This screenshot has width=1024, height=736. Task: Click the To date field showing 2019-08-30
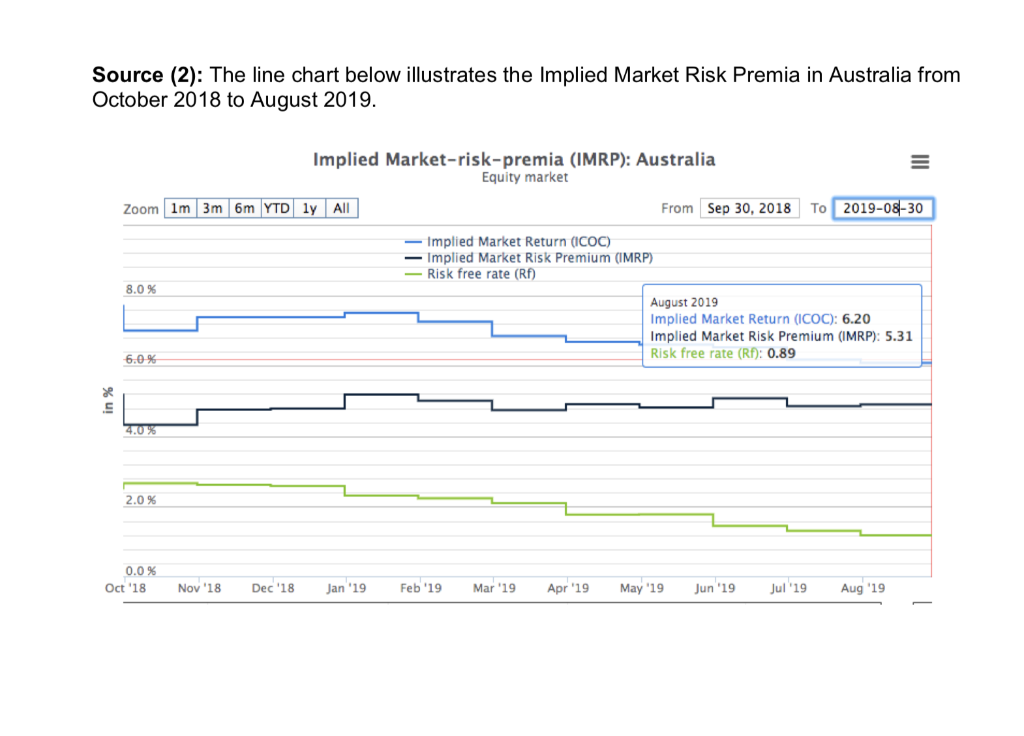coord(883,208)
